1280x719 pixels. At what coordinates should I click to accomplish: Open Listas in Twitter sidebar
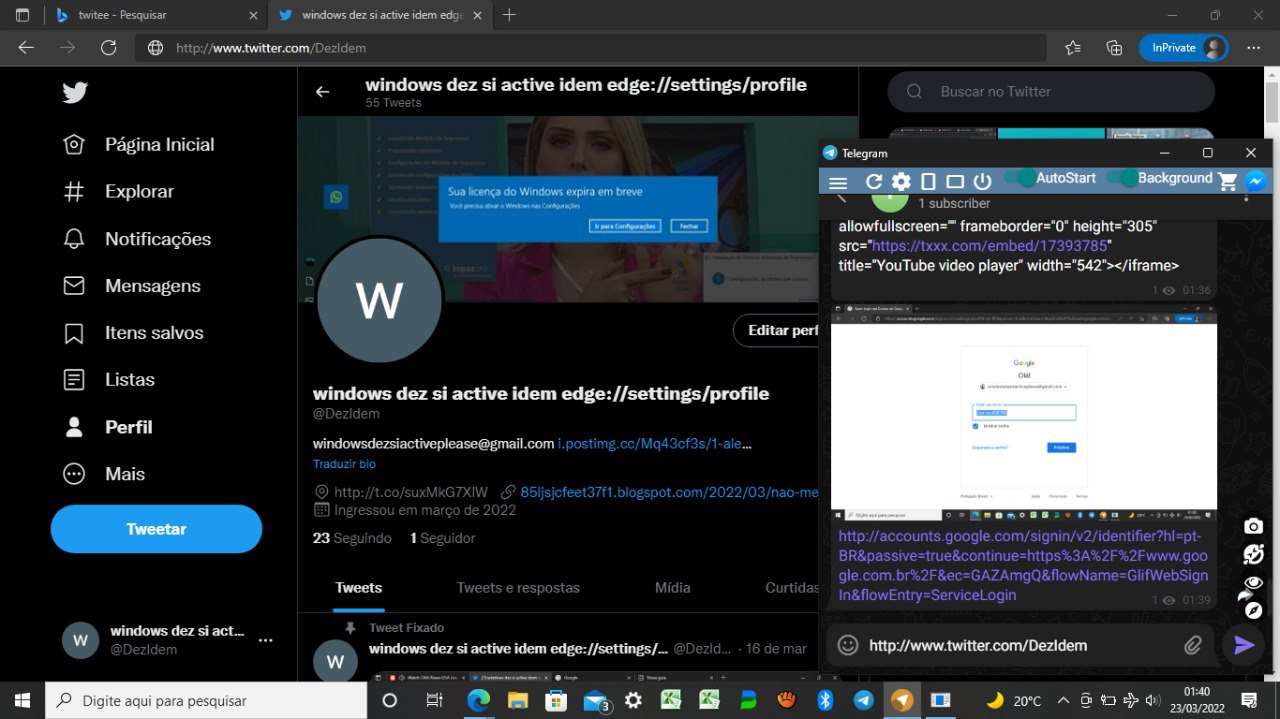tap(108, 380)
